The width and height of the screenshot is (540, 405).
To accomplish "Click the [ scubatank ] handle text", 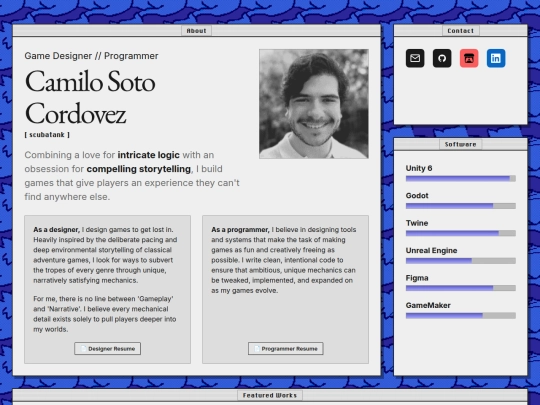I will tap(47, 135).
